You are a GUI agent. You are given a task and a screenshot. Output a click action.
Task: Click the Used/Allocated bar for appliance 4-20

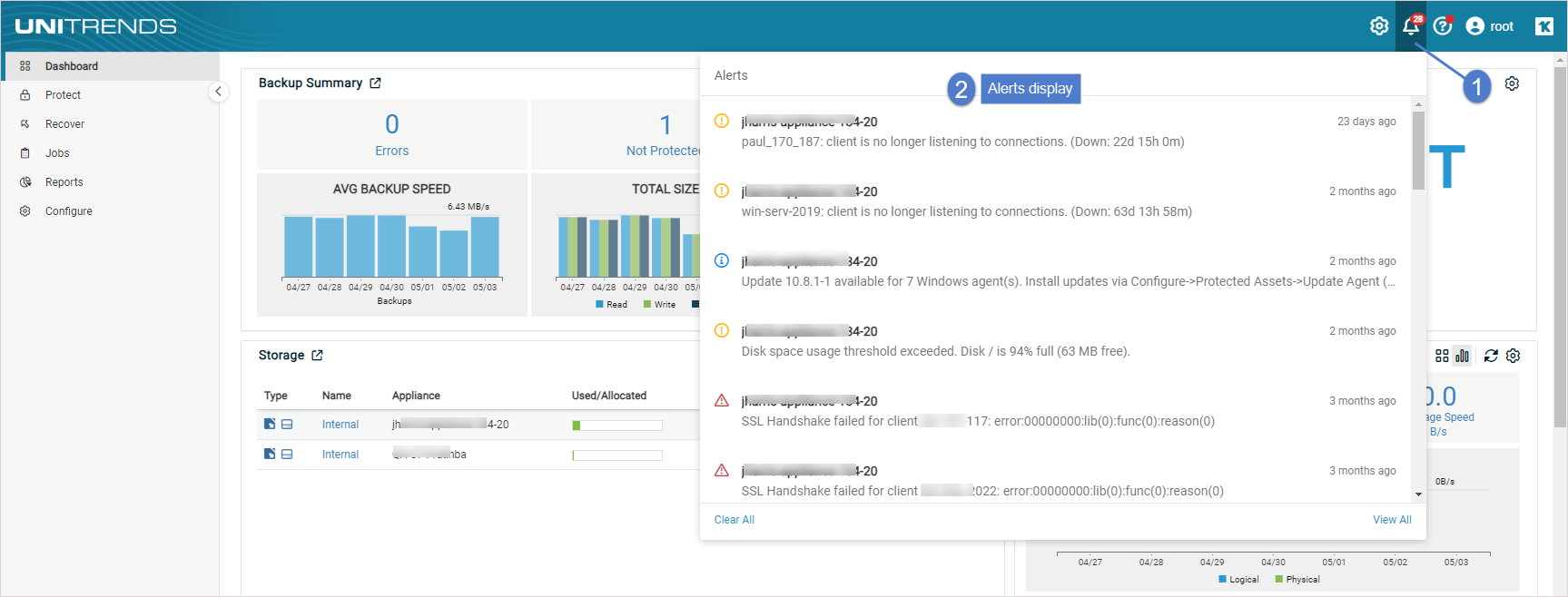click(x=617, y=425)
